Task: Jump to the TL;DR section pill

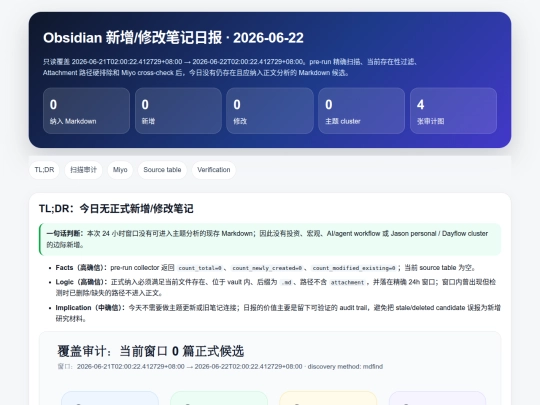Action: point(44,170)
